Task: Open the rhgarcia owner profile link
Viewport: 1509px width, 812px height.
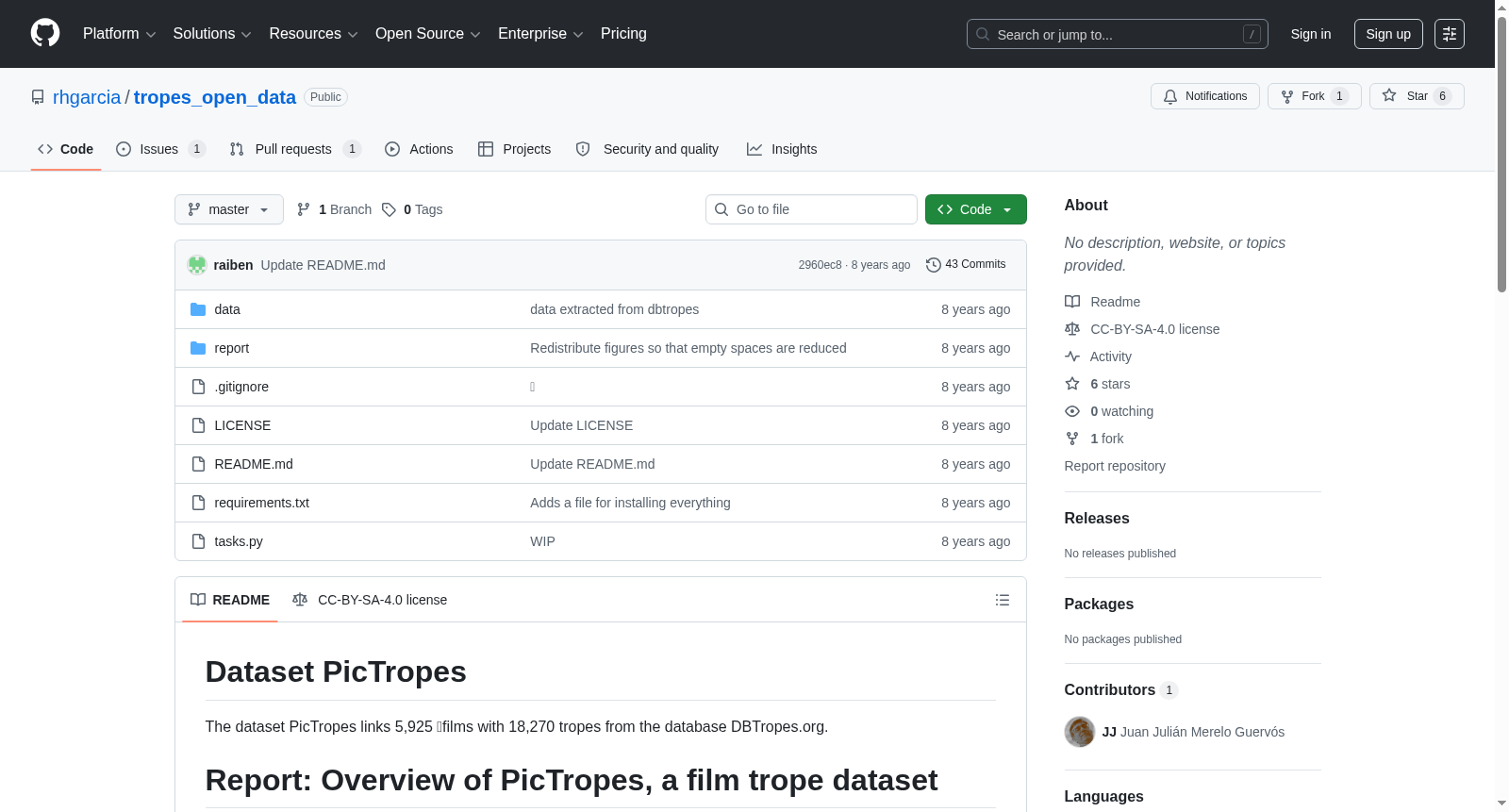Action: coord(87,97)
